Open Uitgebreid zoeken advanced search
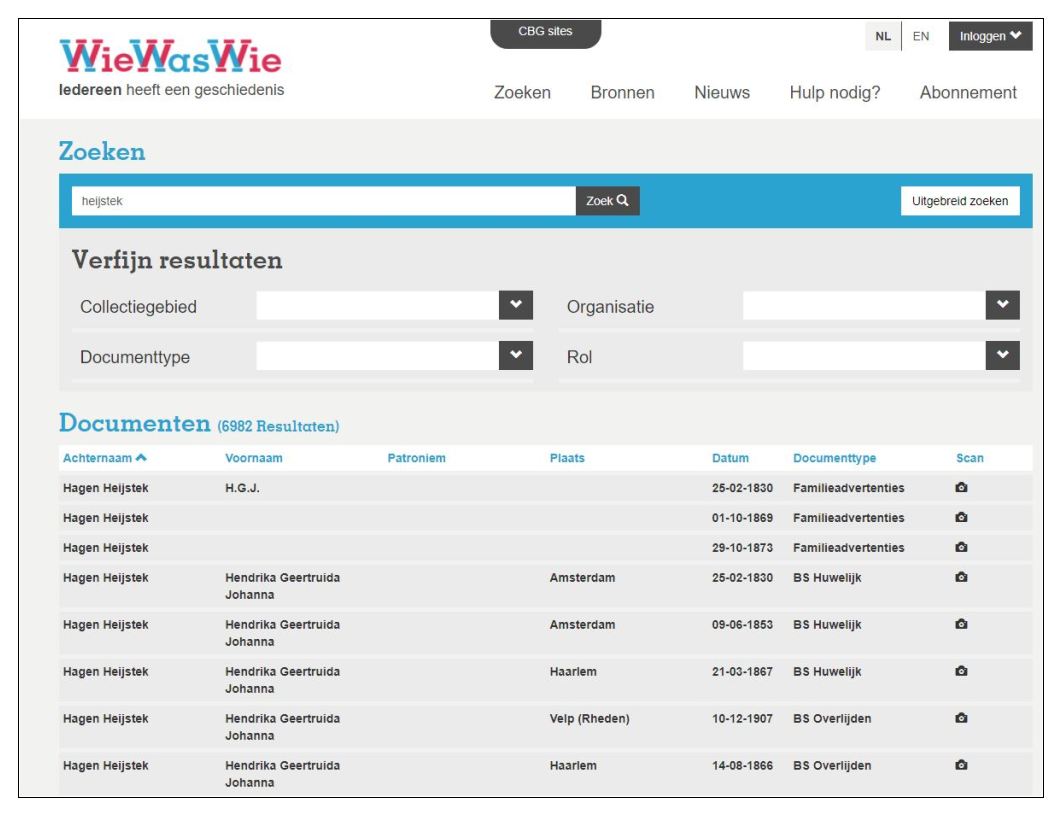The image size is (1062, 816). [x=959, y=201]
